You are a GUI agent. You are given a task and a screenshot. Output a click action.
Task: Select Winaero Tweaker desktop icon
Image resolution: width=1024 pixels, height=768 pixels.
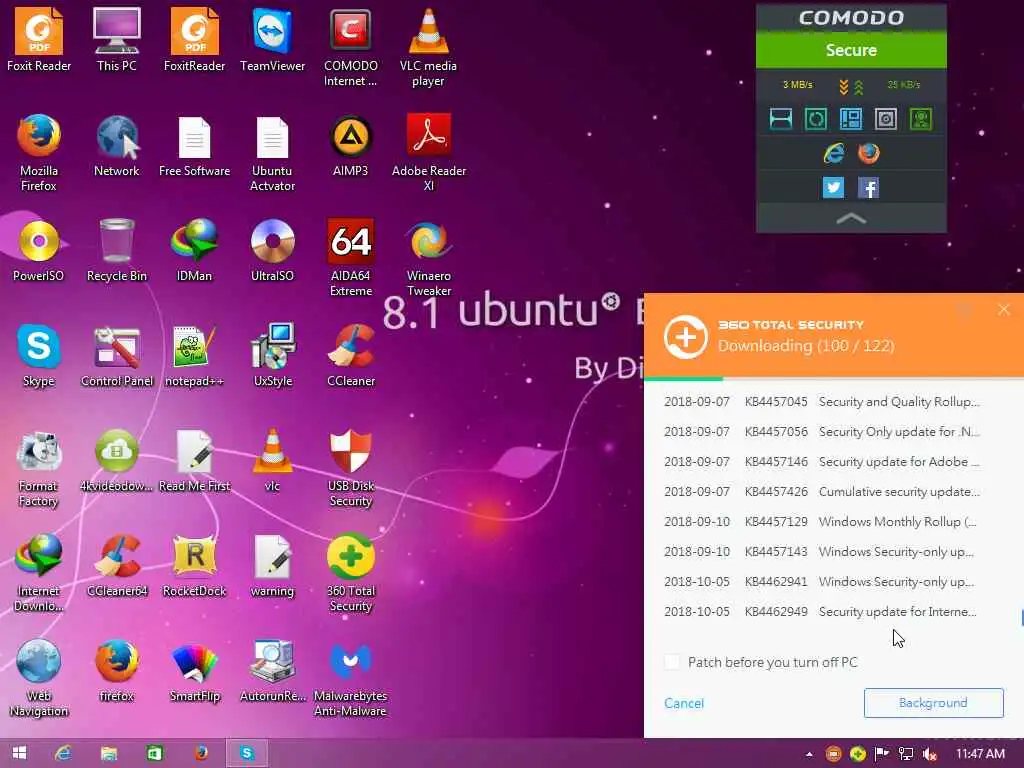(428, 257)
